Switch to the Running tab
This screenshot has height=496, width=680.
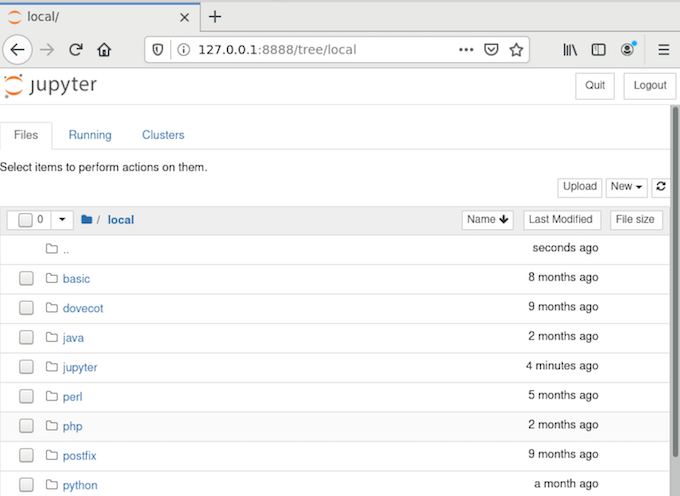(x=90, y=135)
